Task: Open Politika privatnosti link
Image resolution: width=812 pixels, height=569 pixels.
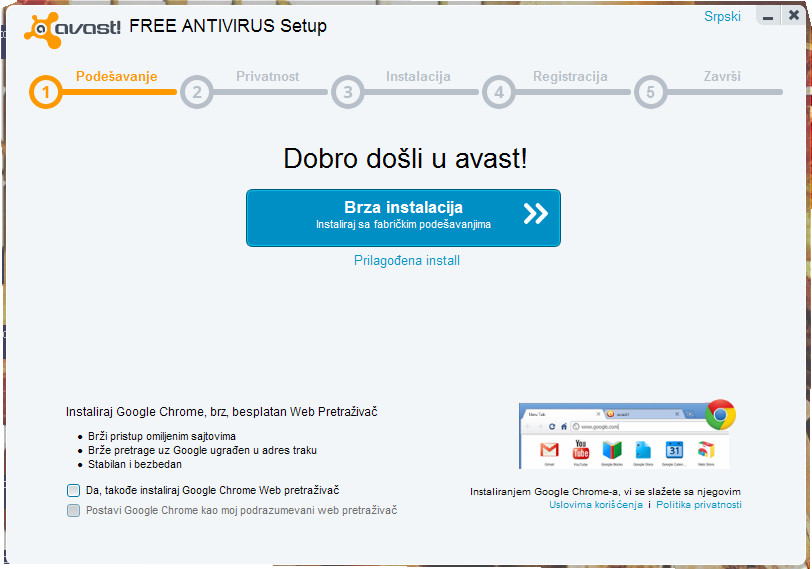Action: point(699,505)
